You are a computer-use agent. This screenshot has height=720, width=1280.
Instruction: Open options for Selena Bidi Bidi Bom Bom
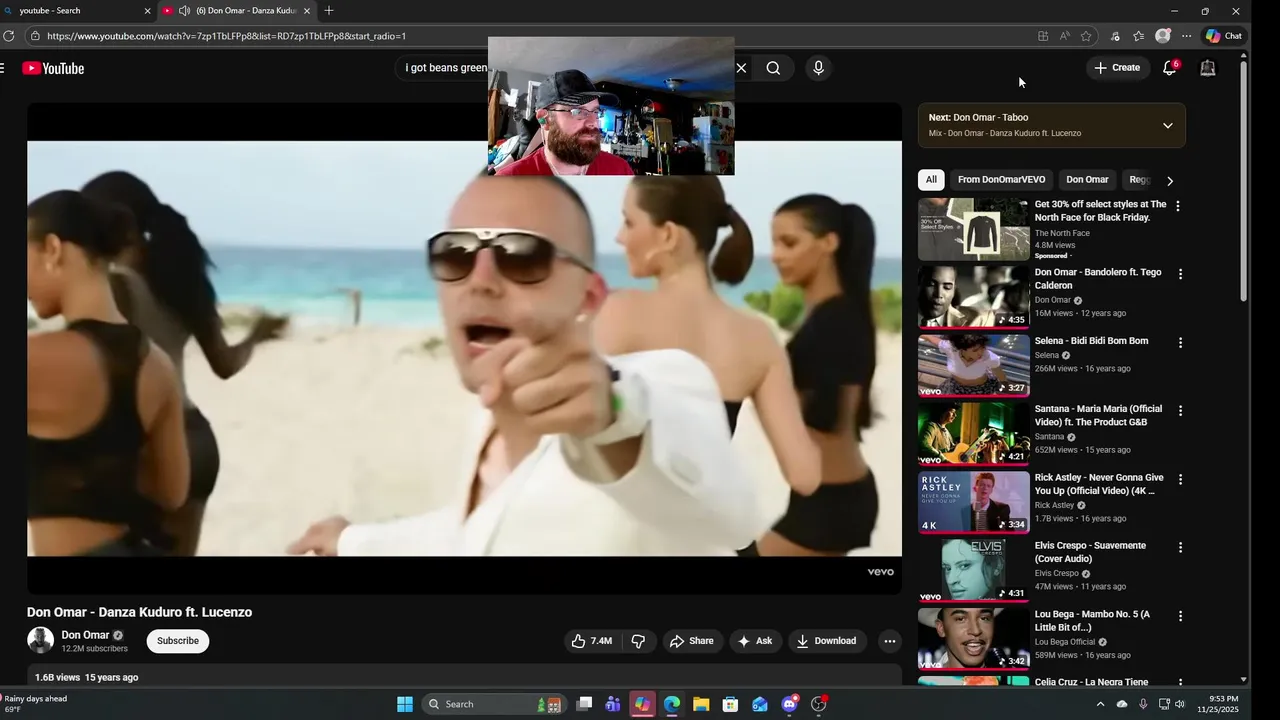pyautogui.click(x=1180, y=342)
